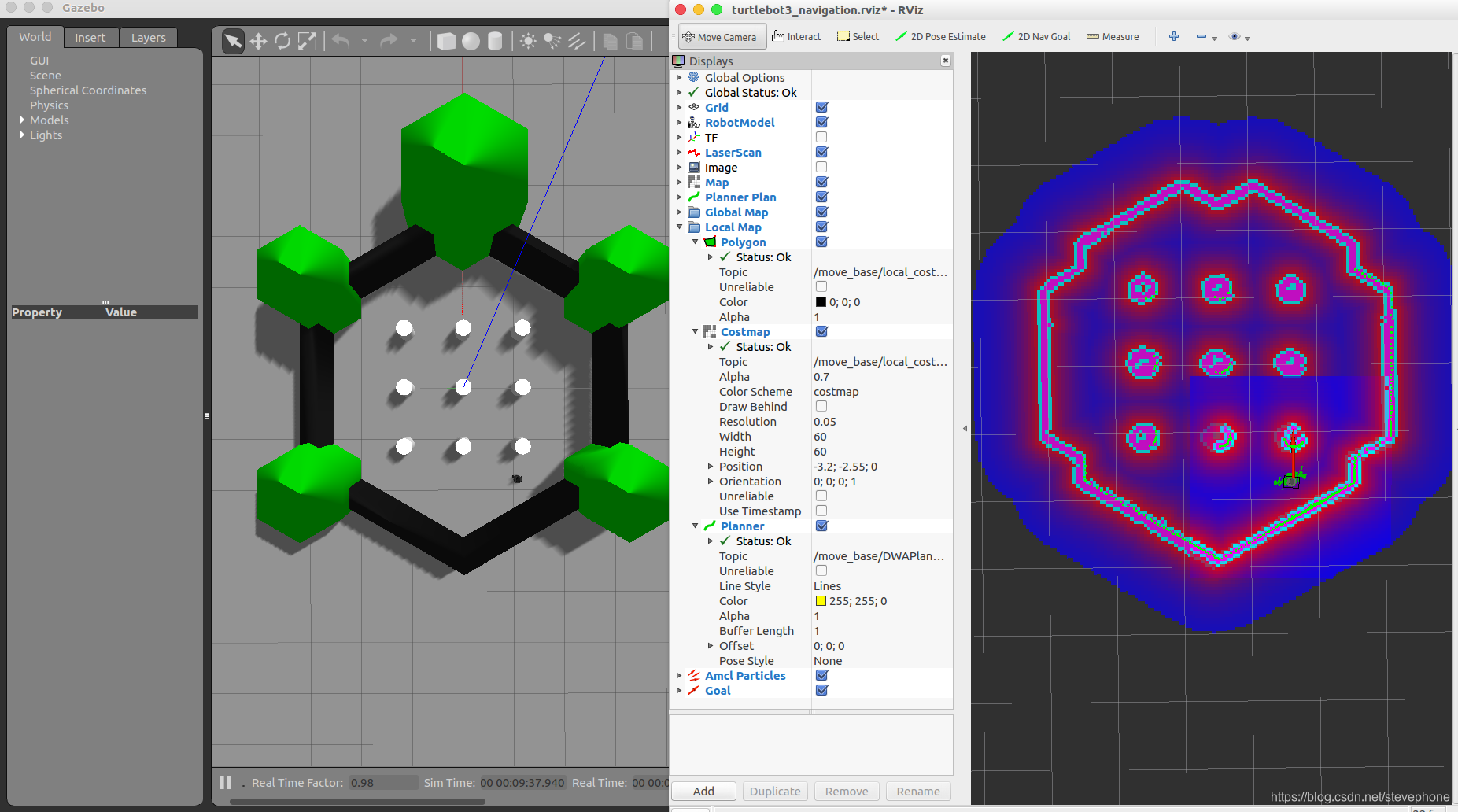This screenshot has height=812, width=1458.
Task: Expand Lights in Gazebo World tree
Action: 21,135
